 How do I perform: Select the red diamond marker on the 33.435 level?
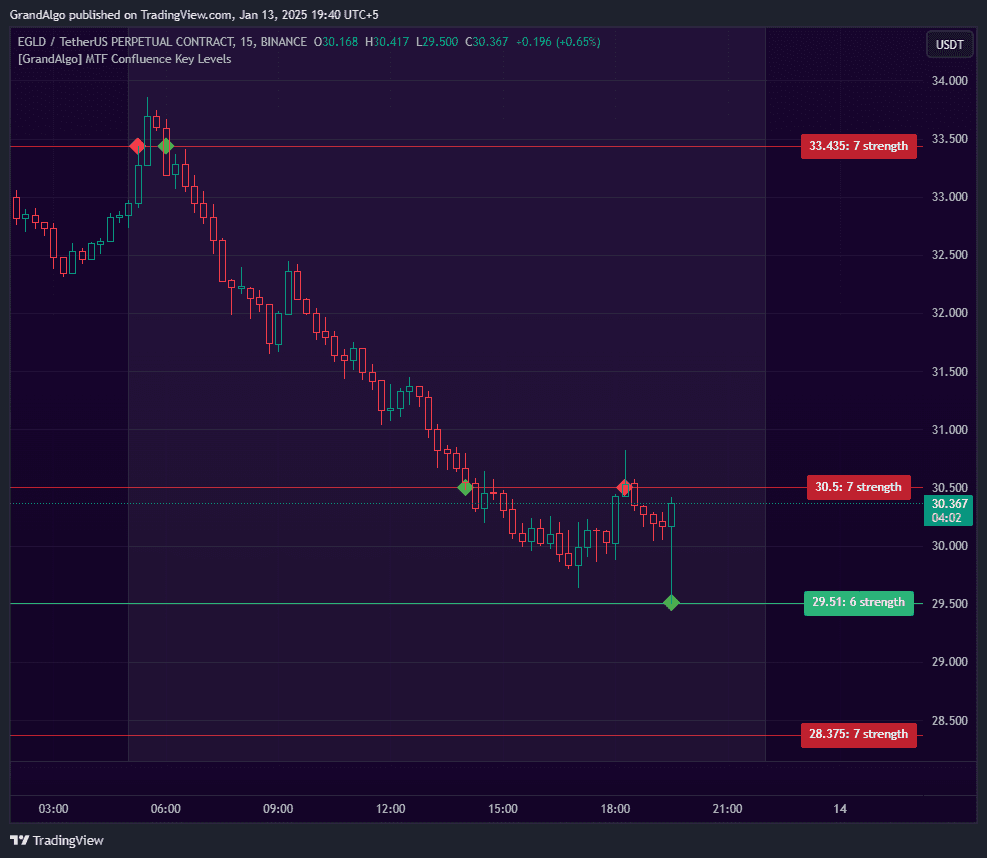137,146
